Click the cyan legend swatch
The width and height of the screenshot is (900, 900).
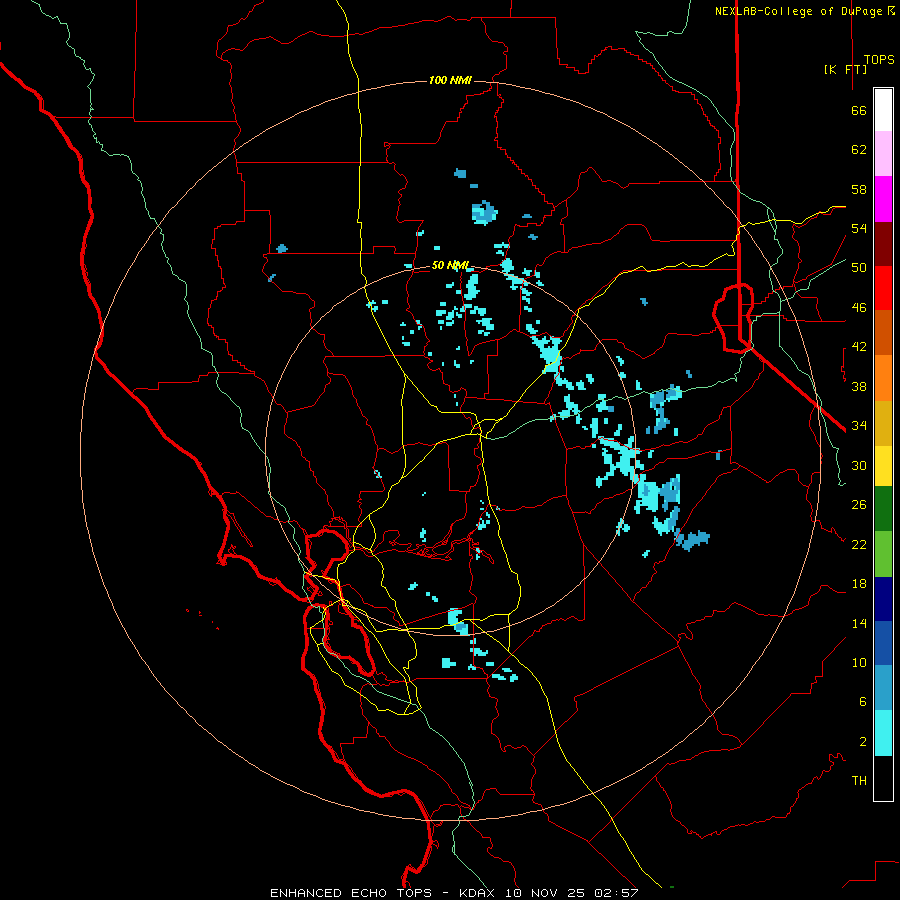[883, 733]
